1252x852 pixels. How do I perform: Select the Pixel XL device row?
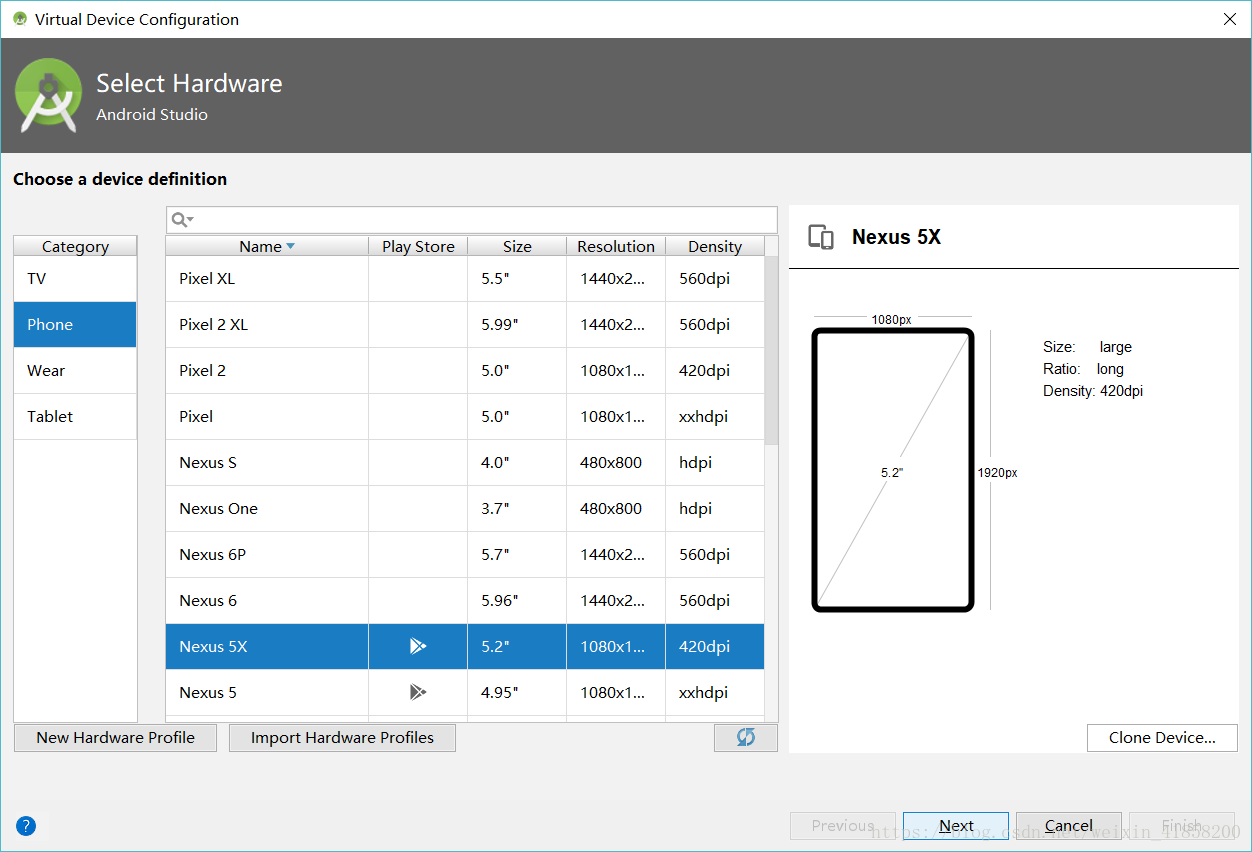coord(465,279)
